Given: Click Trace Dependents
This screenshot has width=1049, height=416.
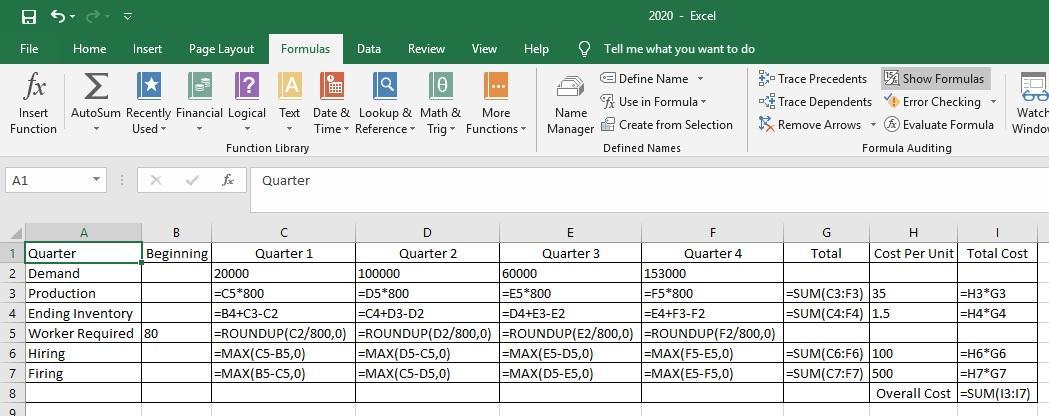Looking at the screenshot, I should click(815, 102).
